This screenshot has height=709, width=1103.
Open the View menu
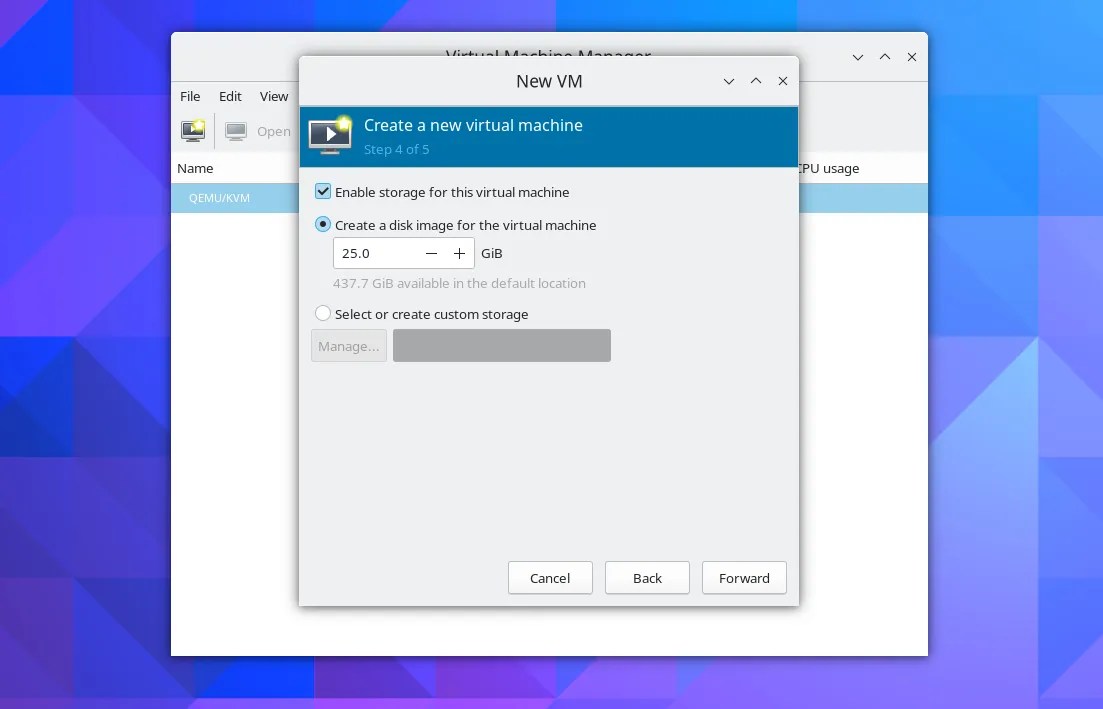click(x=273, y=96)
